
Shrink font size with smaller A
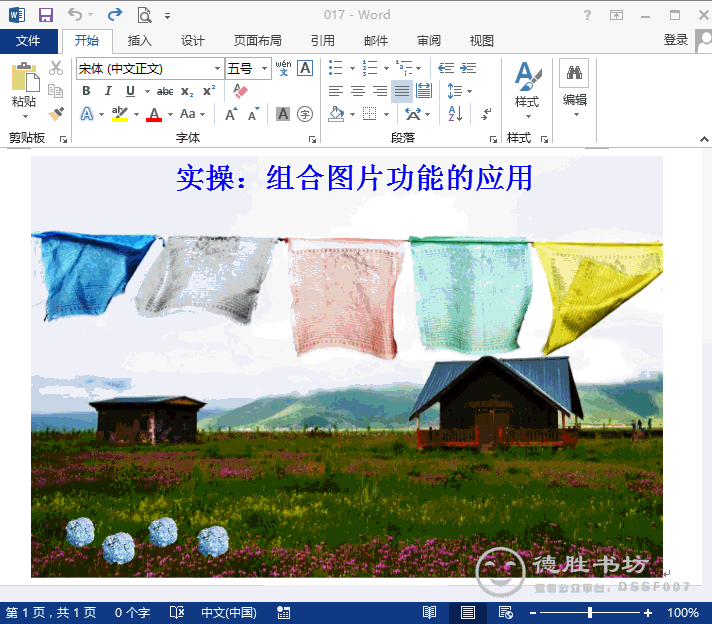[x=253, y=114]
